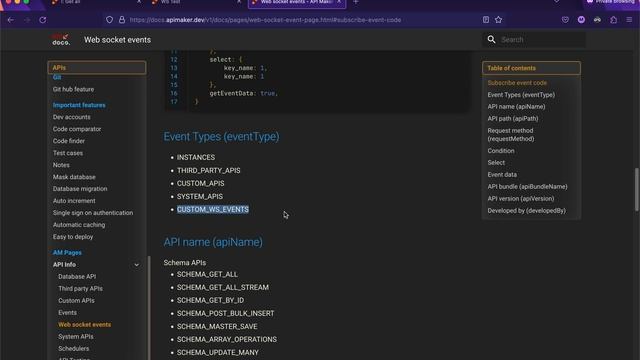Click the API name (apiName) heading
The image size is (640, 360).
(213, 242)
